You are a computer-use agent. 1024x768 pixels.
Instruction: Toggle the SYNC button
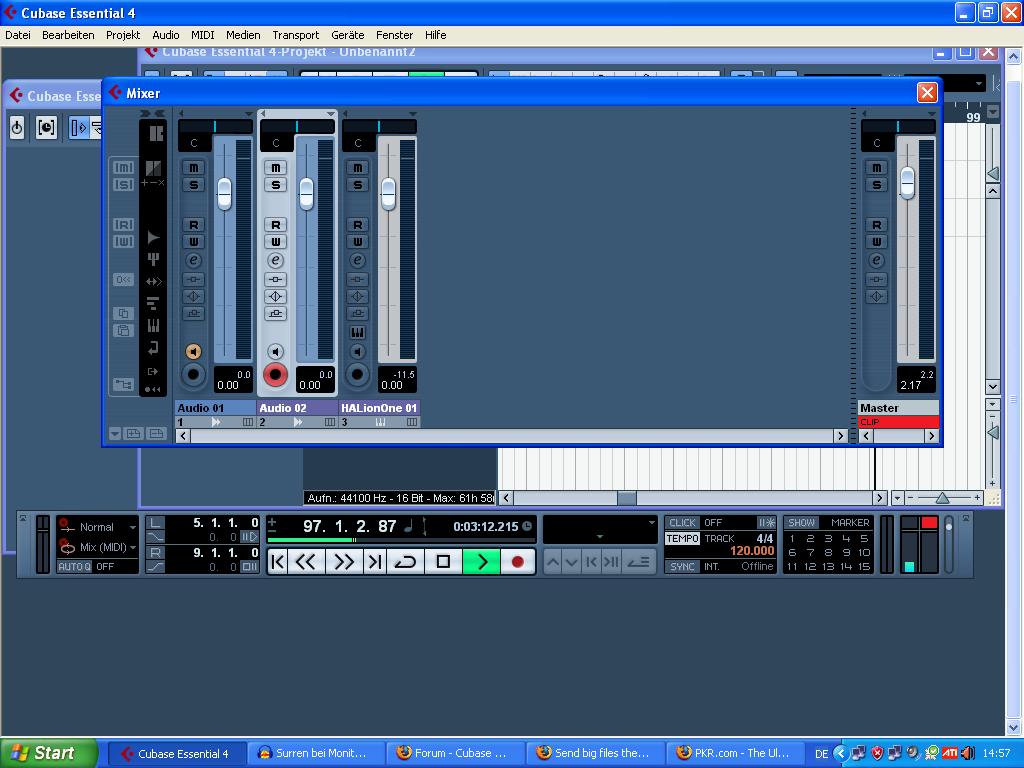click(682, 566)
